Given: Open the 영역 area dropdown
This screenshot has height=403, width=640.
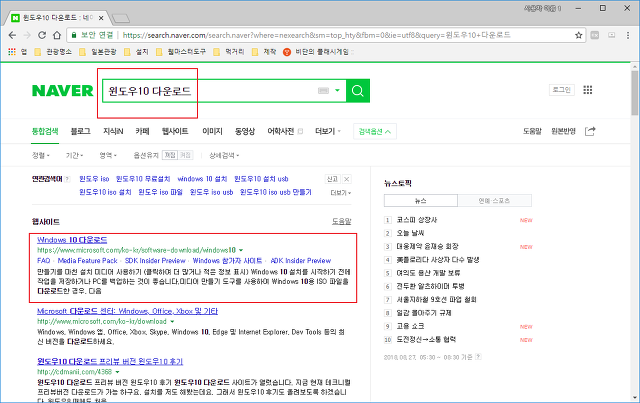Looking at the screenshot, I should tap(108, 155).
